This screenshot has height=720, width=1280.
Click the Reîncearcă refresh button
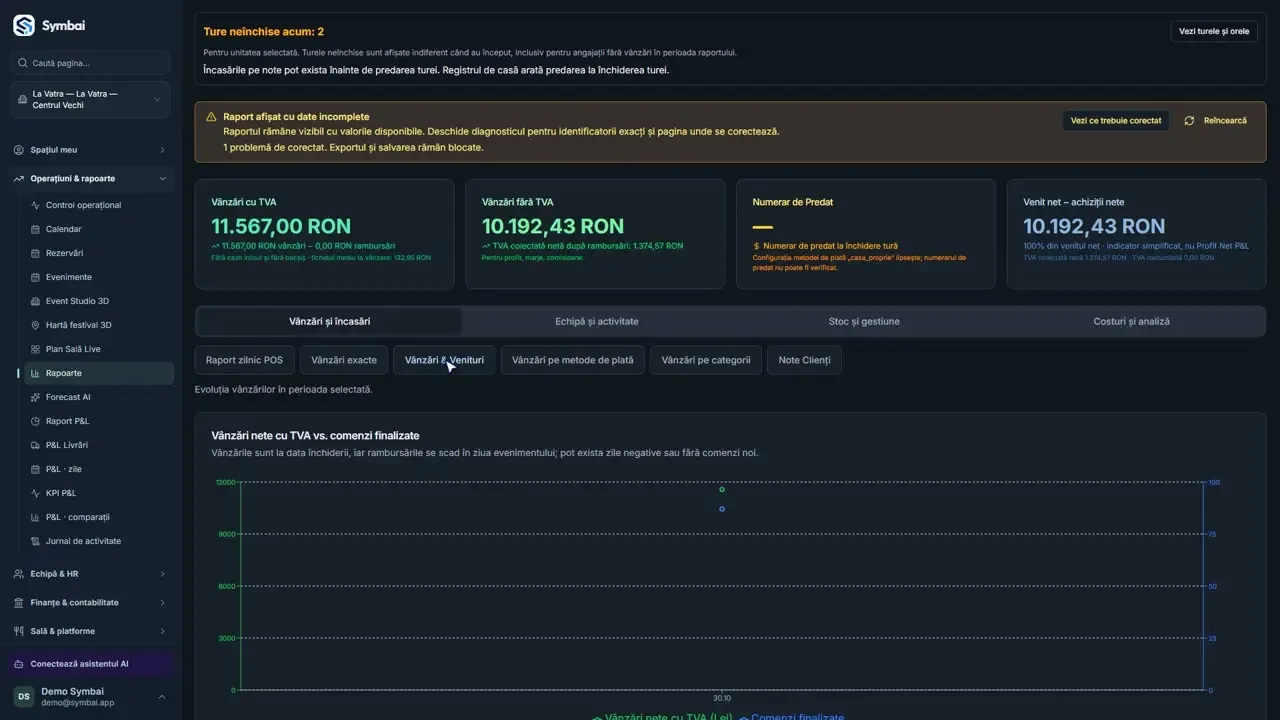(1216, 120)
